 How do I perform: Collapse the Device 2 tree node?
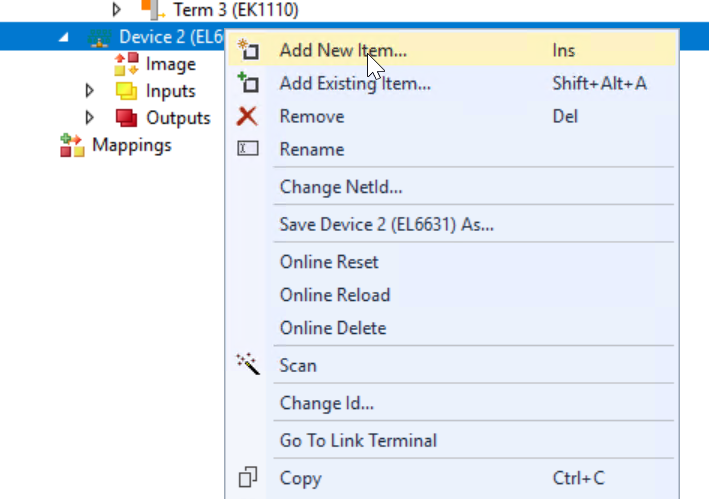(63, 37)
